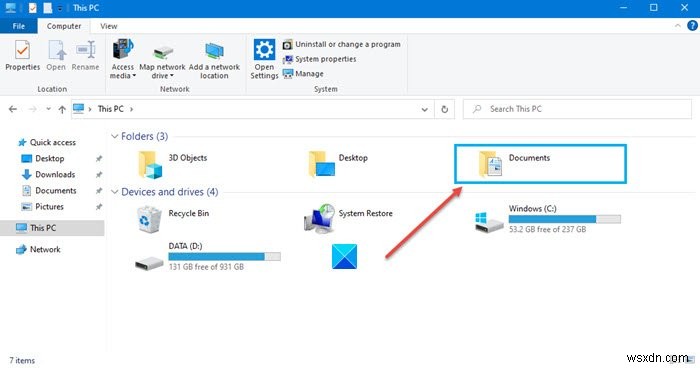Open System properties
Viewport: 700px width, 368px height.
point(320,59)
